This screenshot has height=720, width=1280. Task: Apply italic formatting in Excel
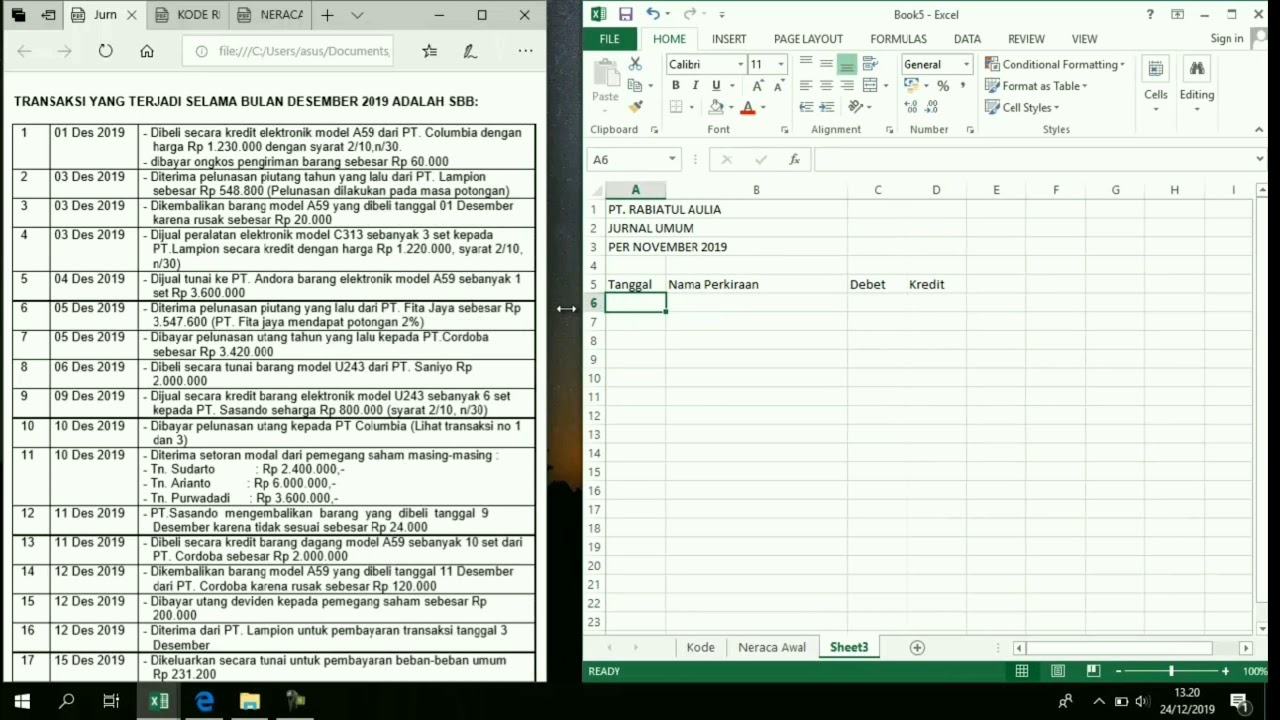click(696, 86)
